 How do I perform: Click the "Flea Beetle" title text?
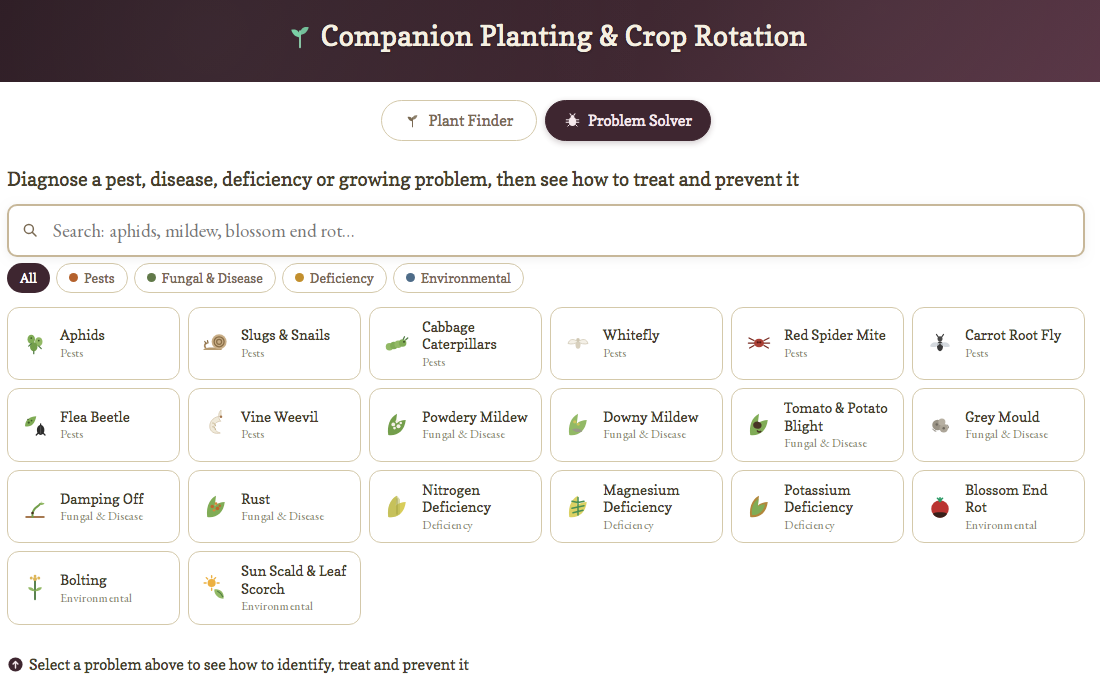coord(95,417)
